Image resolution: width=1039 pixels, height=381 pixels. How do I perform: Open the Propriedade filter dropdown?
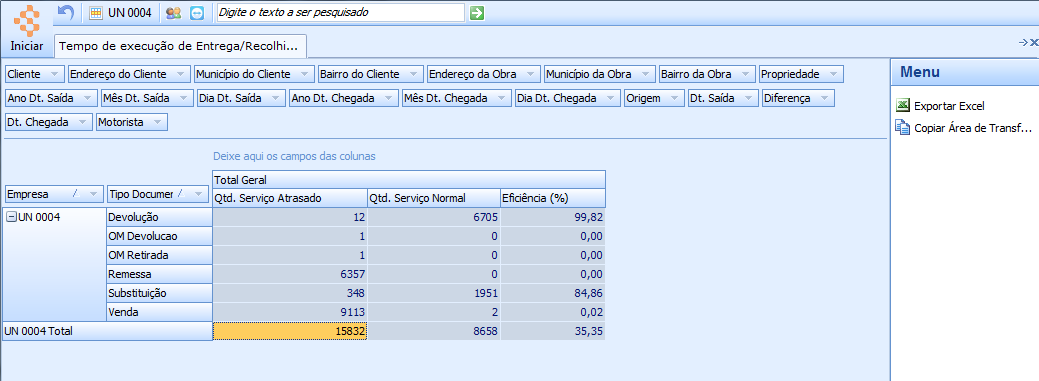click(x=834, y=74)
